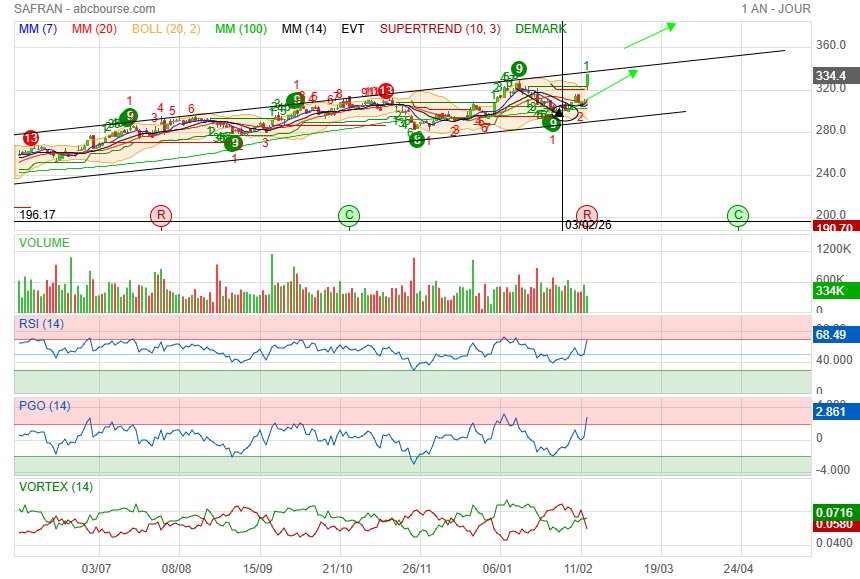Click the last green C event marker
The width and height of the screenshot is (860, 579).
tap(737, 215)
